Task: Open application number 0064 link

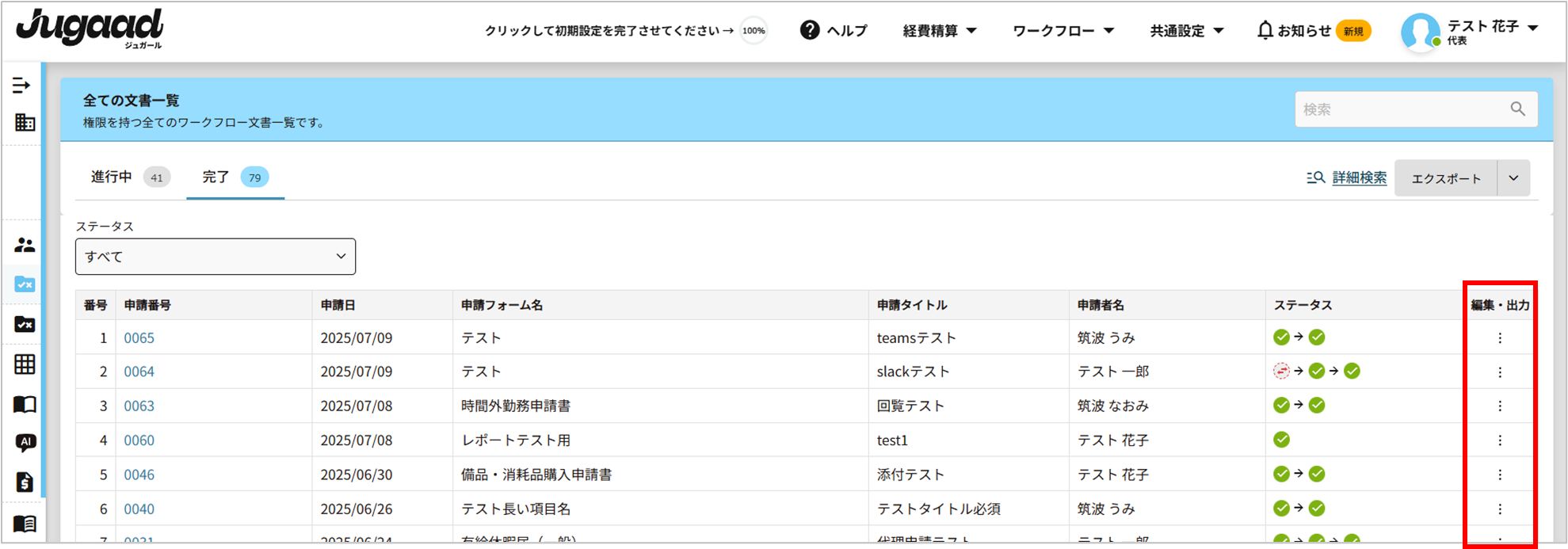Action: (x=139, y=372)
